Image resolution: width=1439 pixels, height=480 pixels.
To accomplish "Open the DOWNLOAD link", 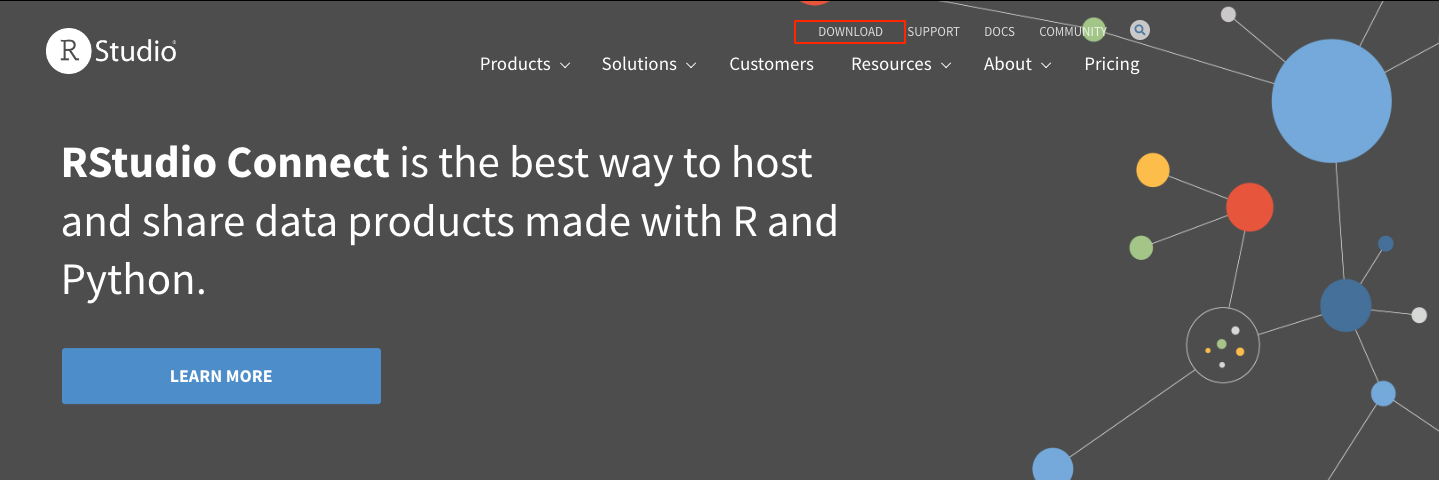I will [x=850, y=32].
